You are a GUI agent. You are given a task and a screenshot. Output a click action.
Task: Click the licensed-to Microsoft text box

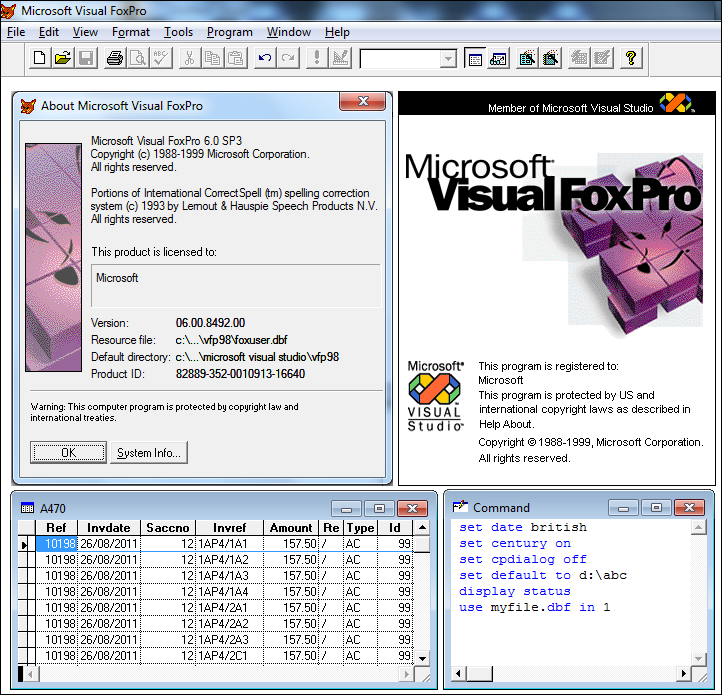[x=236, y=286]
